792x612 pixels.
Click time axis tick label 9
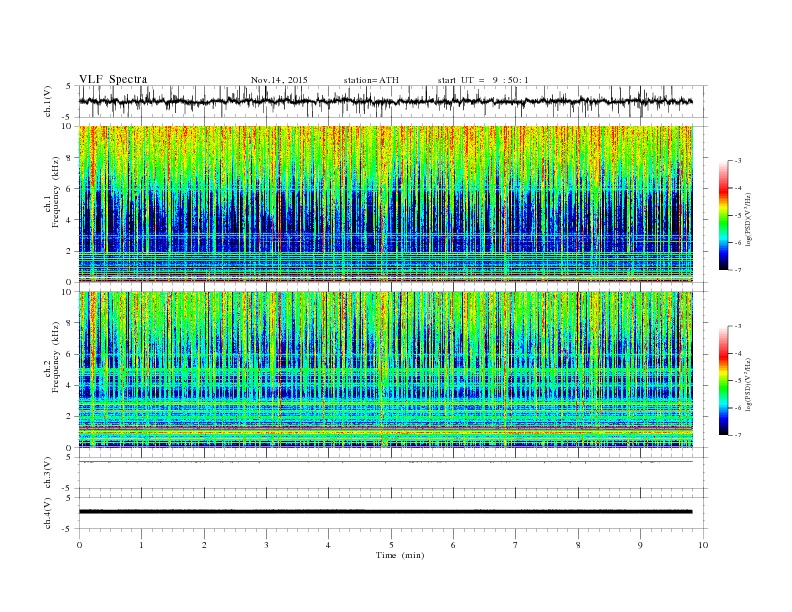point(640,545)
